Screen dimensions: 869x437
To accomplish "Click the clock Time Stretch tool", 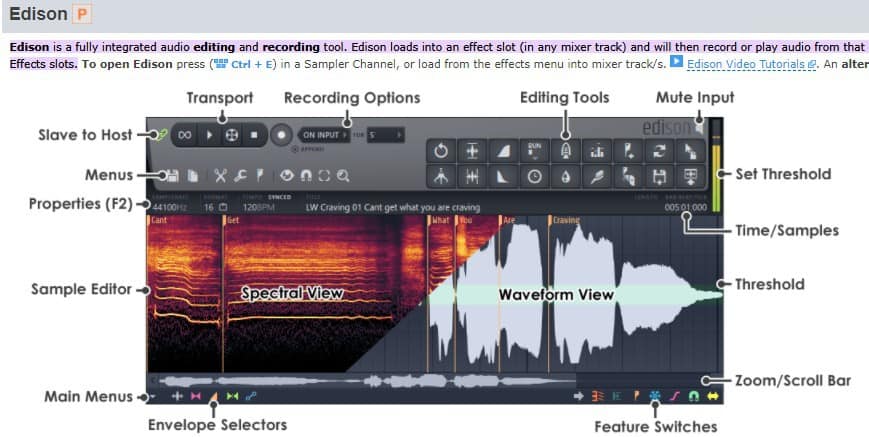I will click(534, 177).
